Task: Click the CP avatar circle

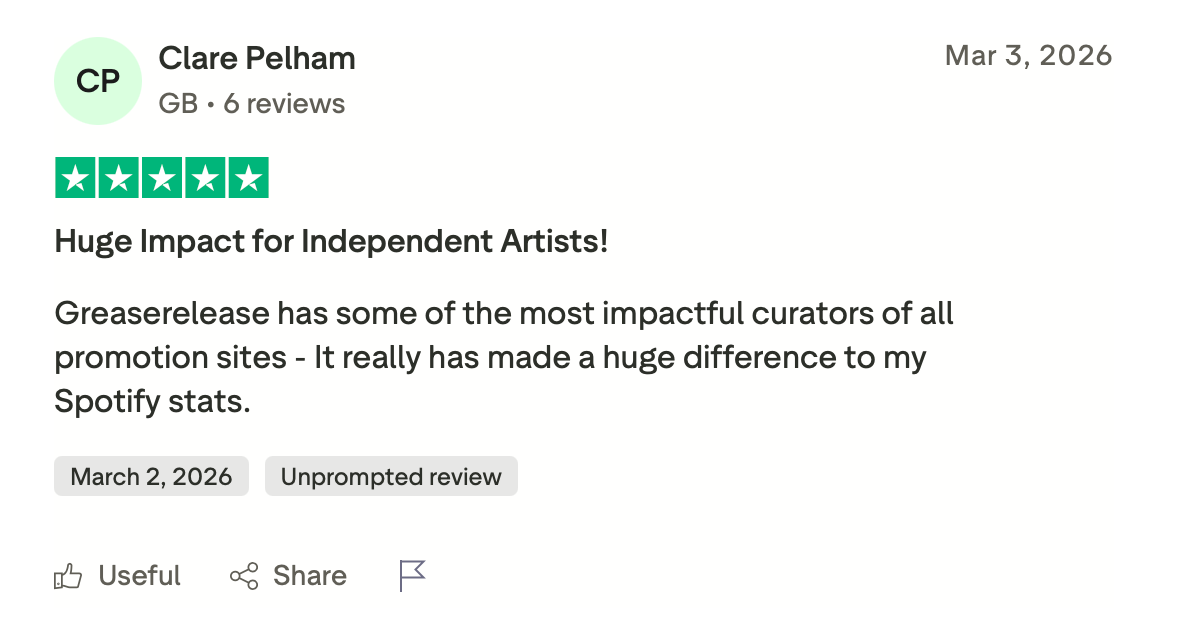Action: (x=98, y=81)
